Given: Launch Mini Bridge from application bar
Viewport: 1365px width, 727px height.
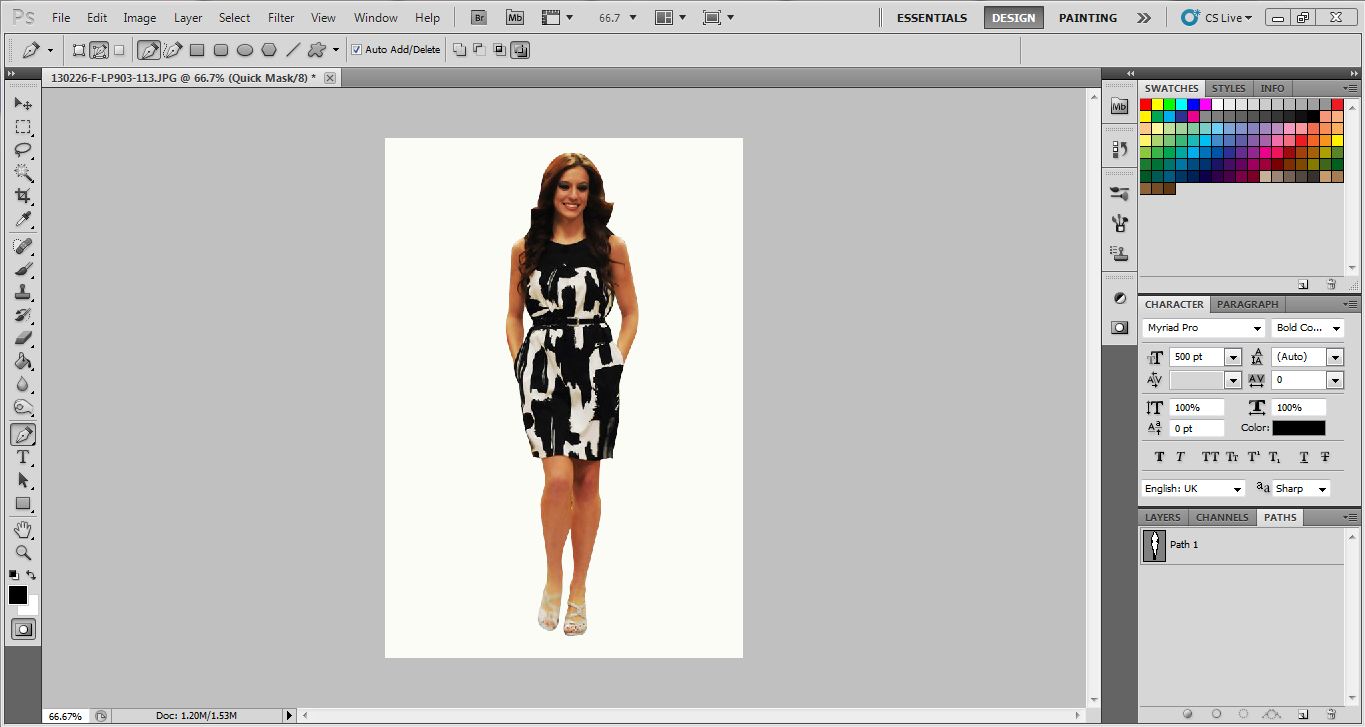Looking at the screenshot, I should point(515,18).
